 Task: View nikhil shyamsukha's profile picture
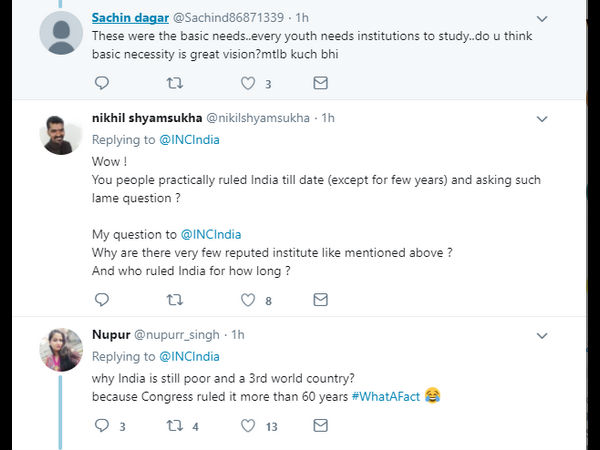click(x=60, y=135)
